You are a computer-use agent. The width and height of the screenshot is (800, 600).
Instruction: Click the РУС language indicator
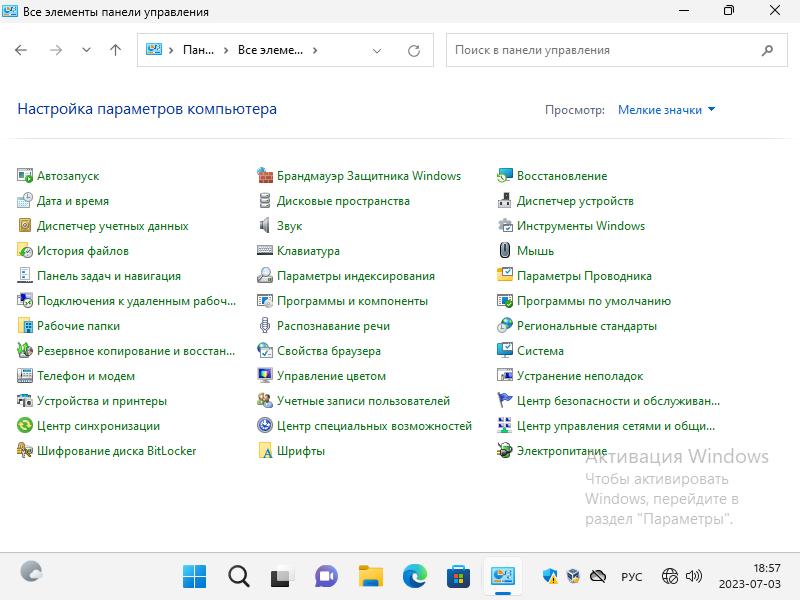coord(632,577)
